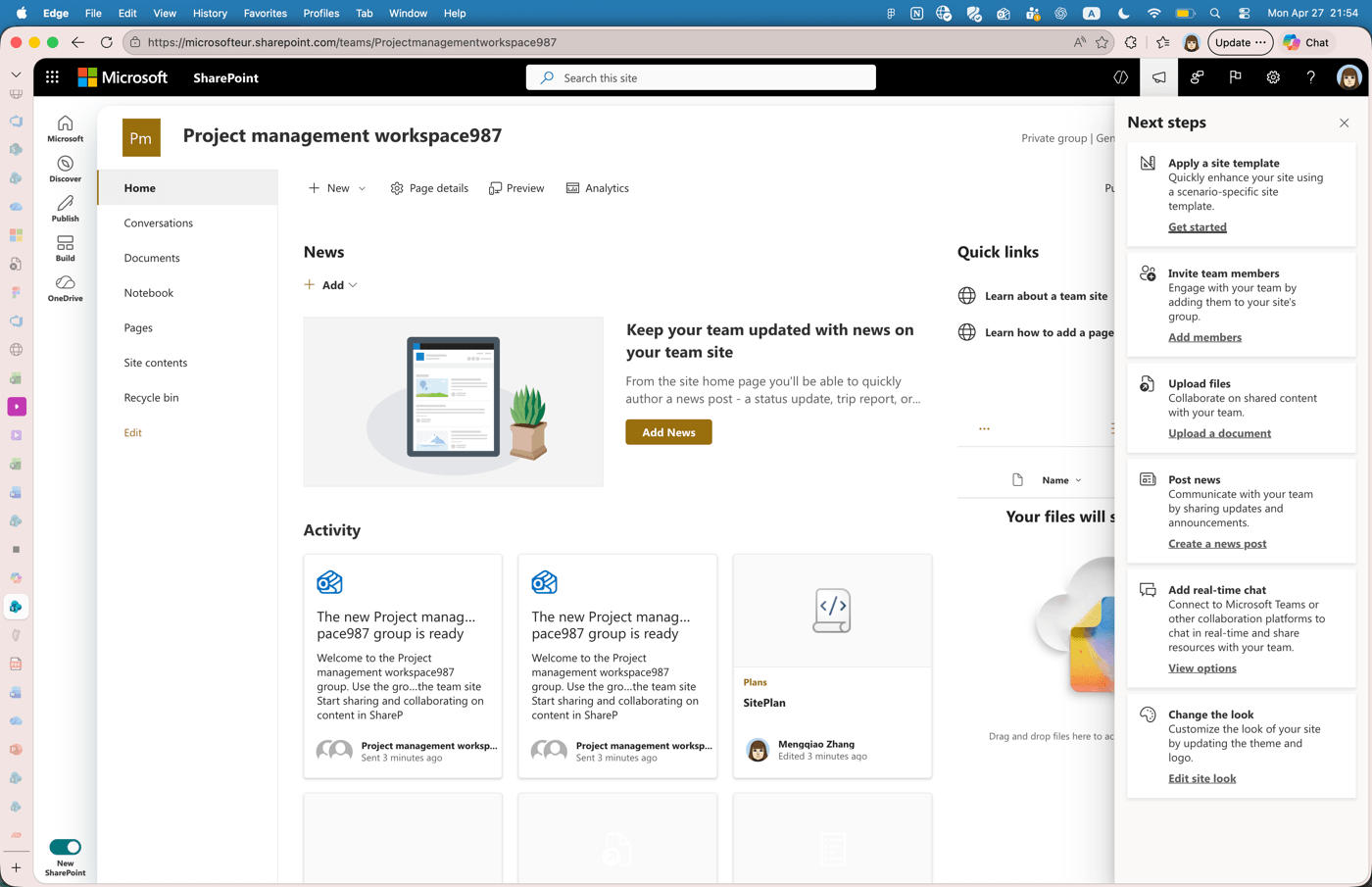Open Page details in command bar
Screen dimensions: 1372x887
429,188
